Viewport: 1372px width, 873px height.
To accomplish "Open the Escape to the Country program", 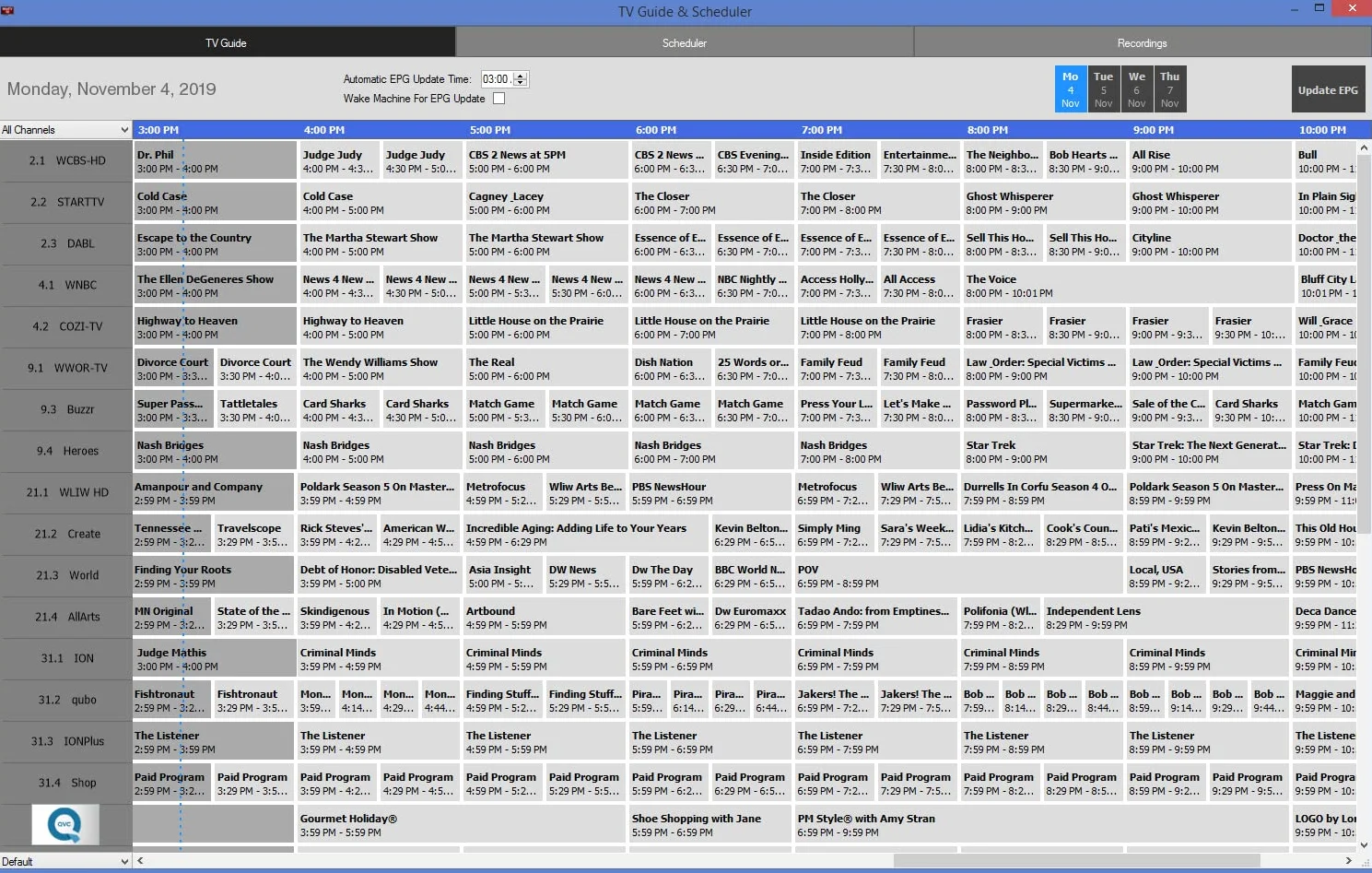I will 216,243.
